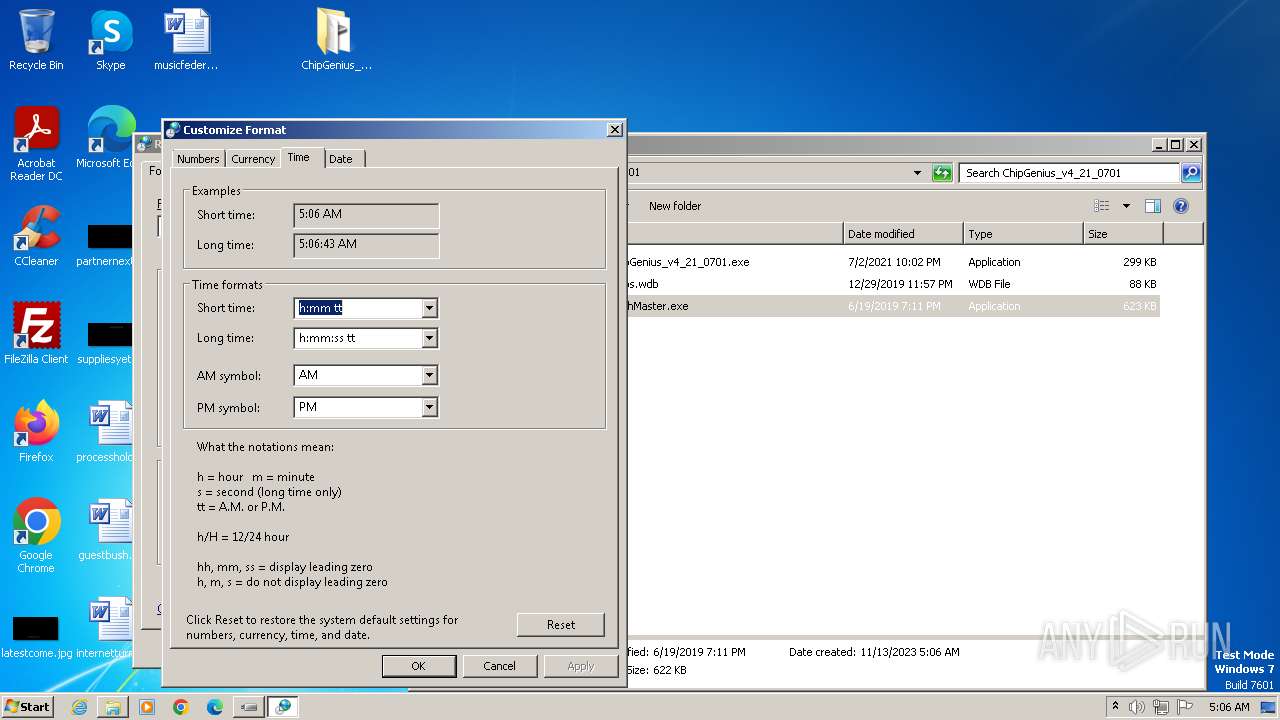The image size is (1280, 720).
Task: Open the FileZilla Client desktop shortcut
Action: click(x=36, y=334)
